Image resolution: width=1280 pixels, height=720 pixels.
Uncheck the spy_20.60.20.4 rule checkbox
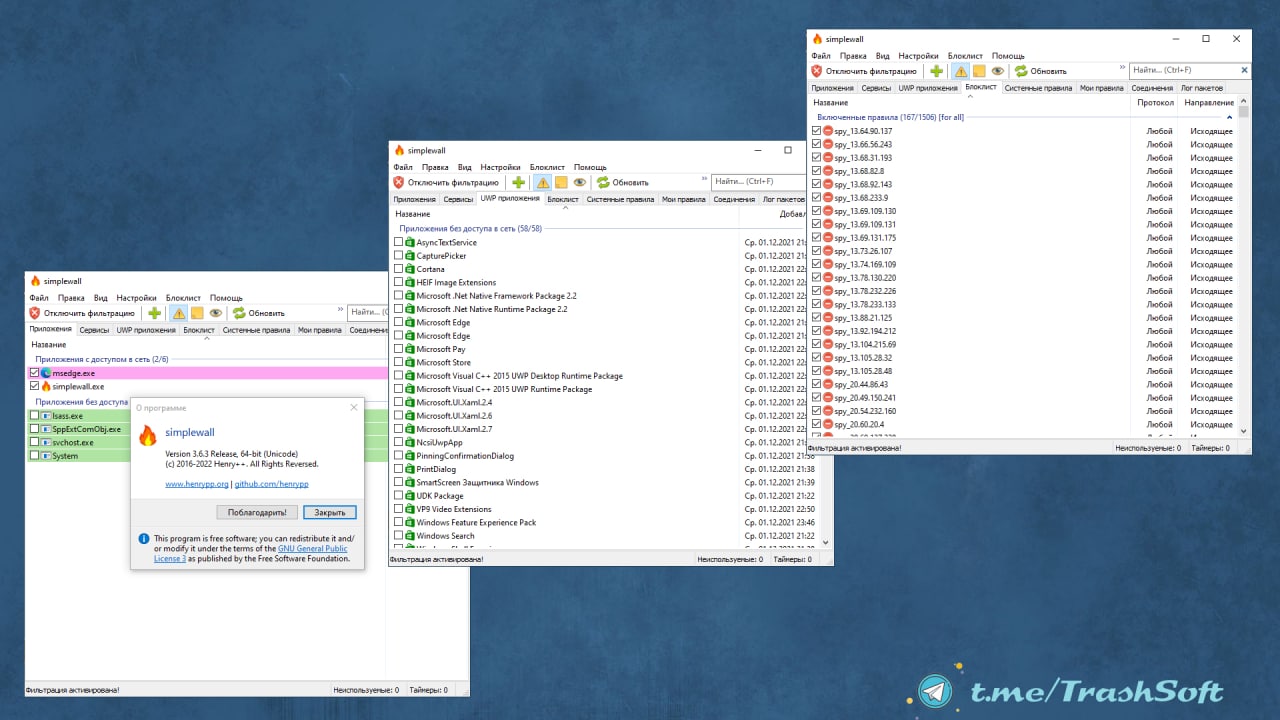(817, 424)
